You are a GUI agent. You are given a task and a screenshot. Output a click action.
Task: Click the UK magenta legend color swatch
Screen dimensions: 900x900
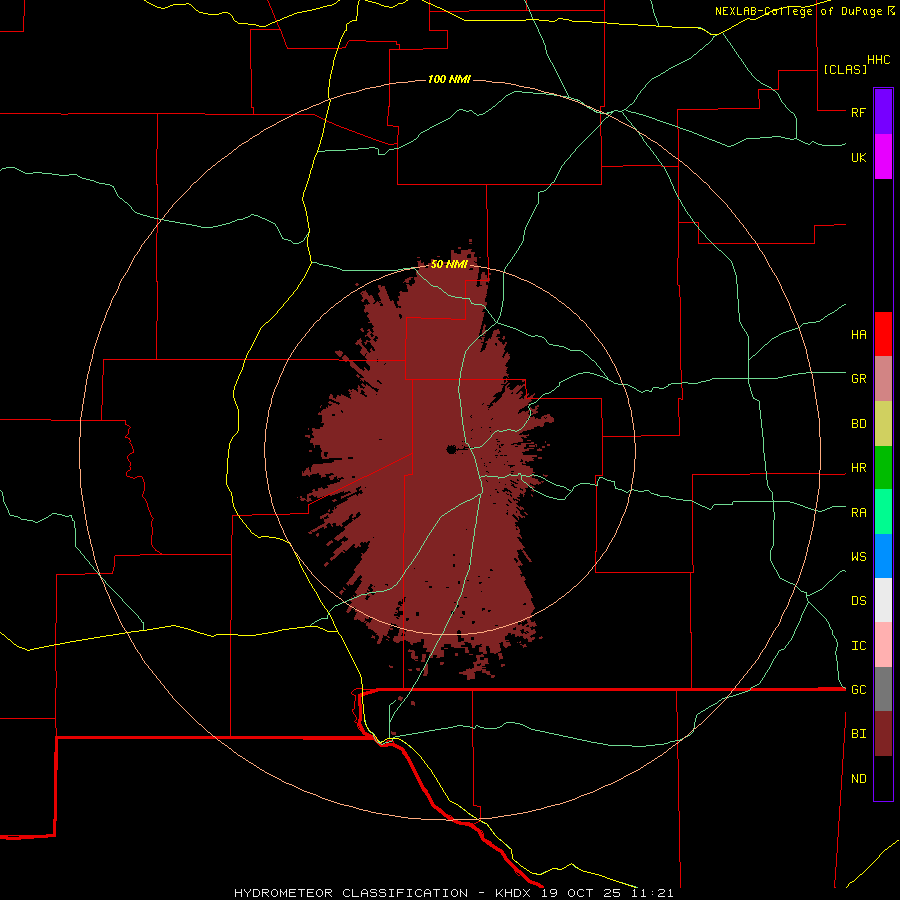[883, 157]
